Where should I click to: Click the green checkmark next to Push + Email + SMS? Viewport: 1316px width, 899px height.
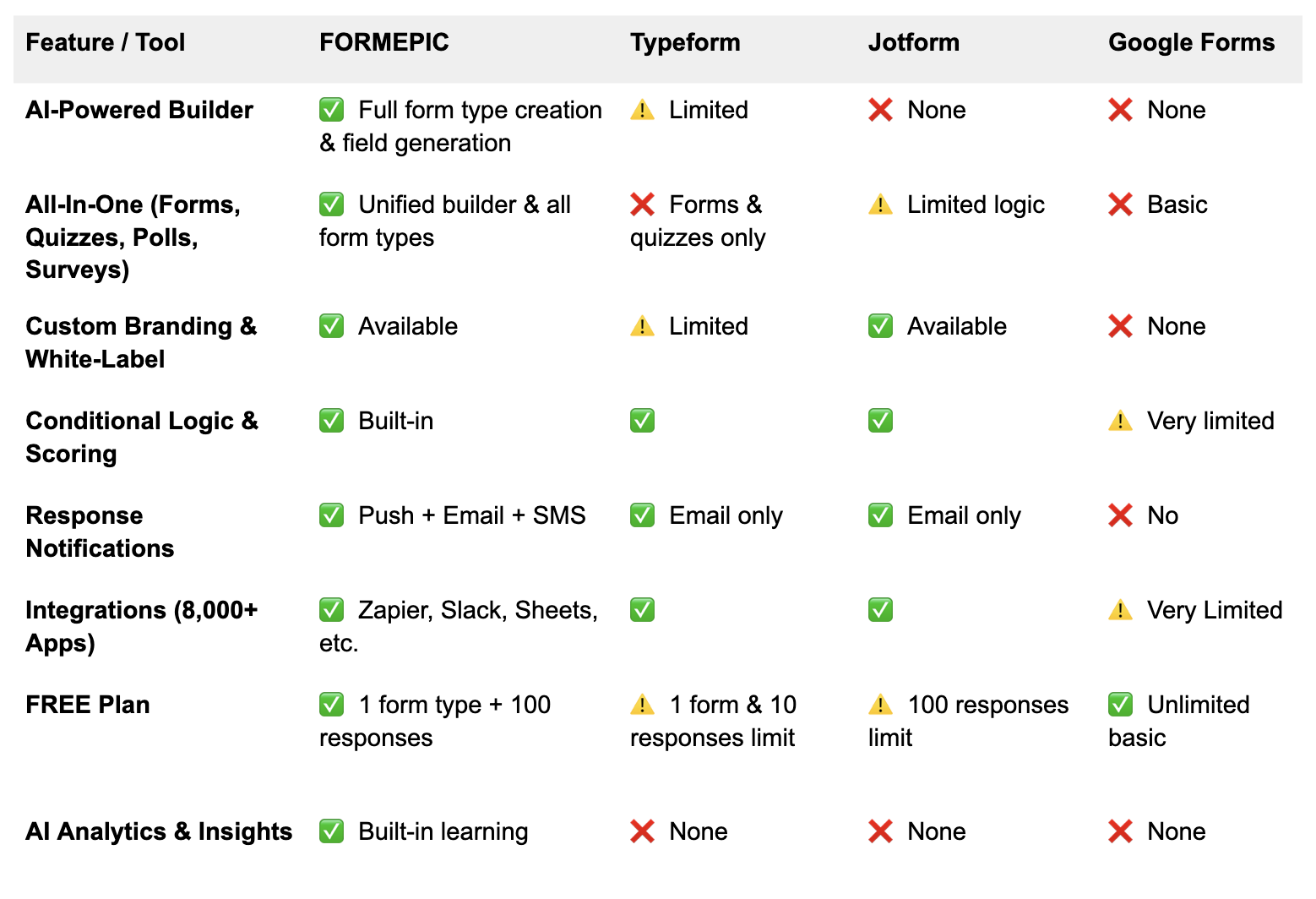331,515
